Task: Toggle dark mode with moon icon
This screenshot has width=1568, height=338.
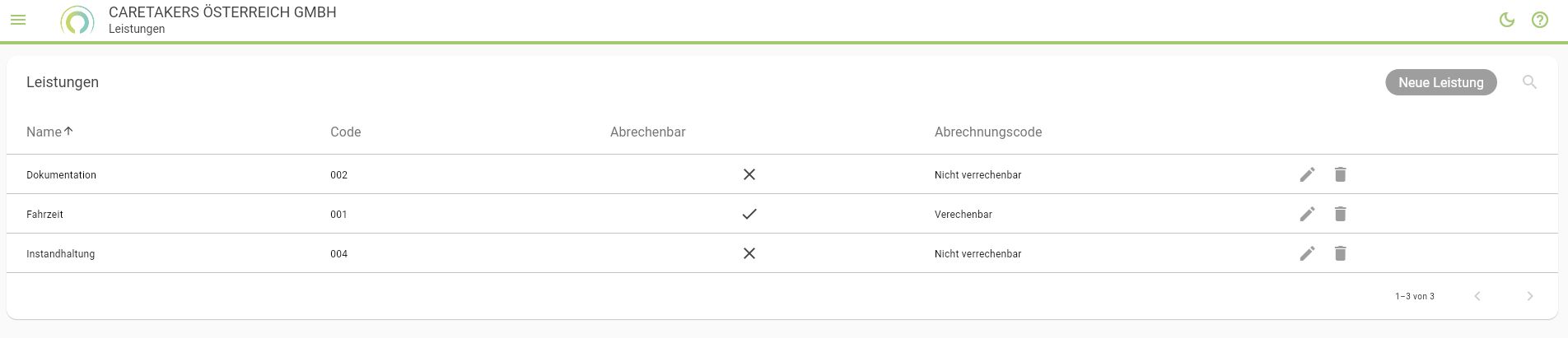Action: pyautogui.click(x=1507, y=20)
